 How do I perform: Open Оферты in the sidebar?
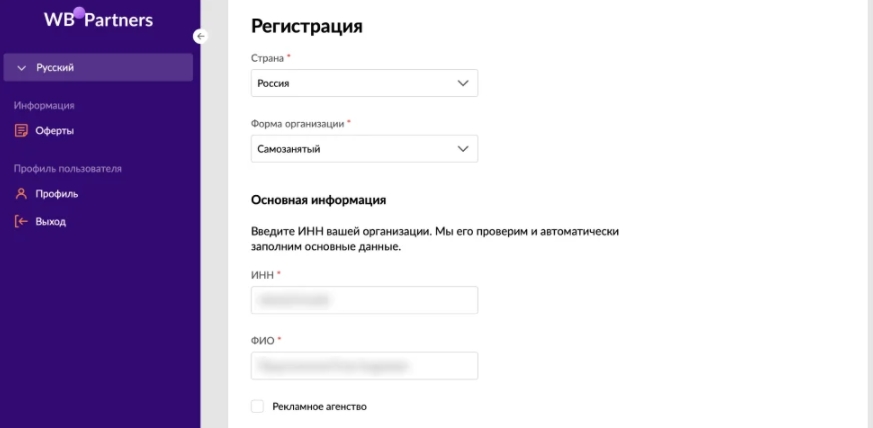point(55,131)
